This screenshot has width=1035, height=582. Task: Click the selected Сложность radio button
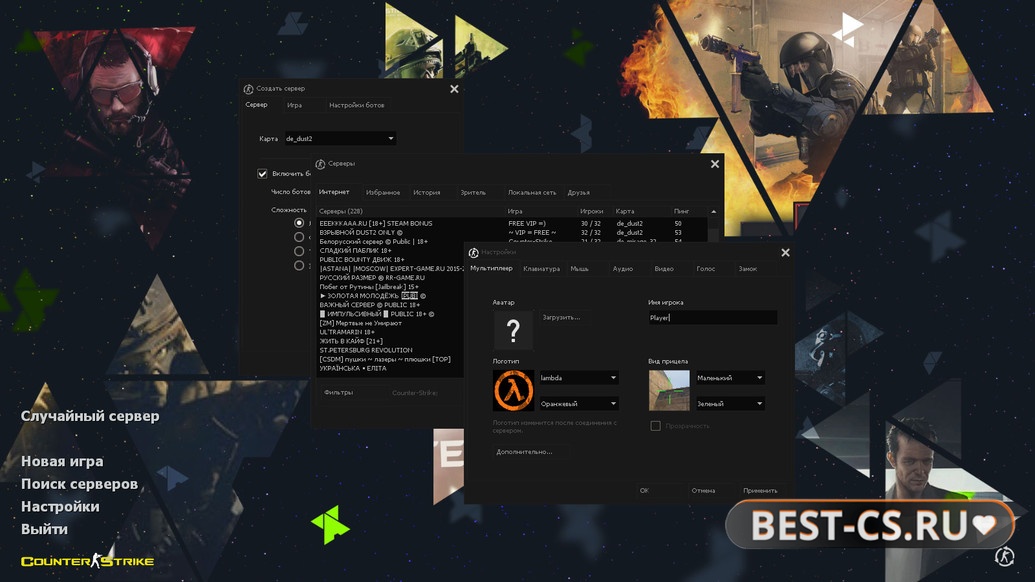299,223
